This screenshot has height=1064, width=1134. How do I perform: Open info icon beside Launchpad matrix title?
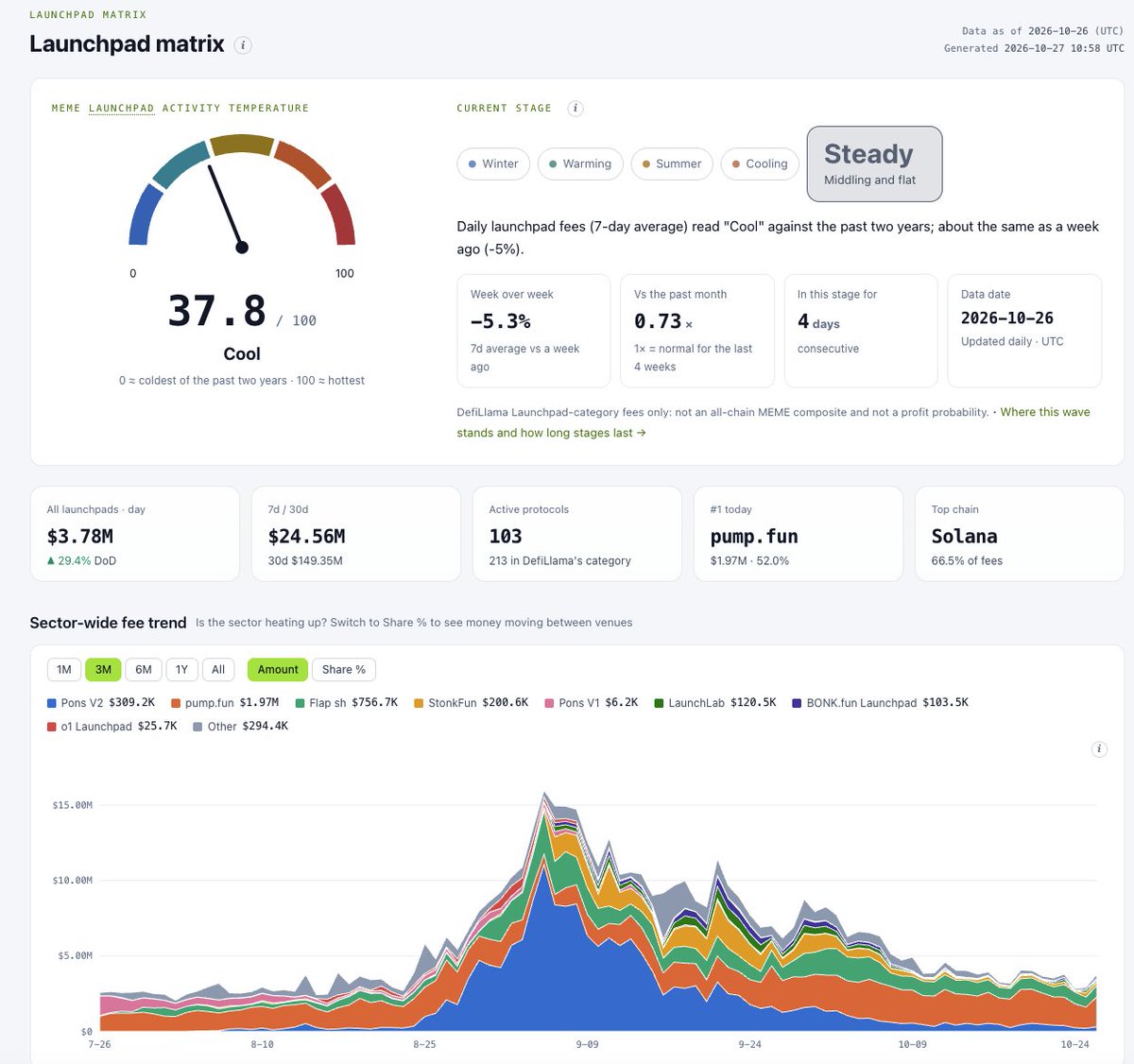pos(243,45)
